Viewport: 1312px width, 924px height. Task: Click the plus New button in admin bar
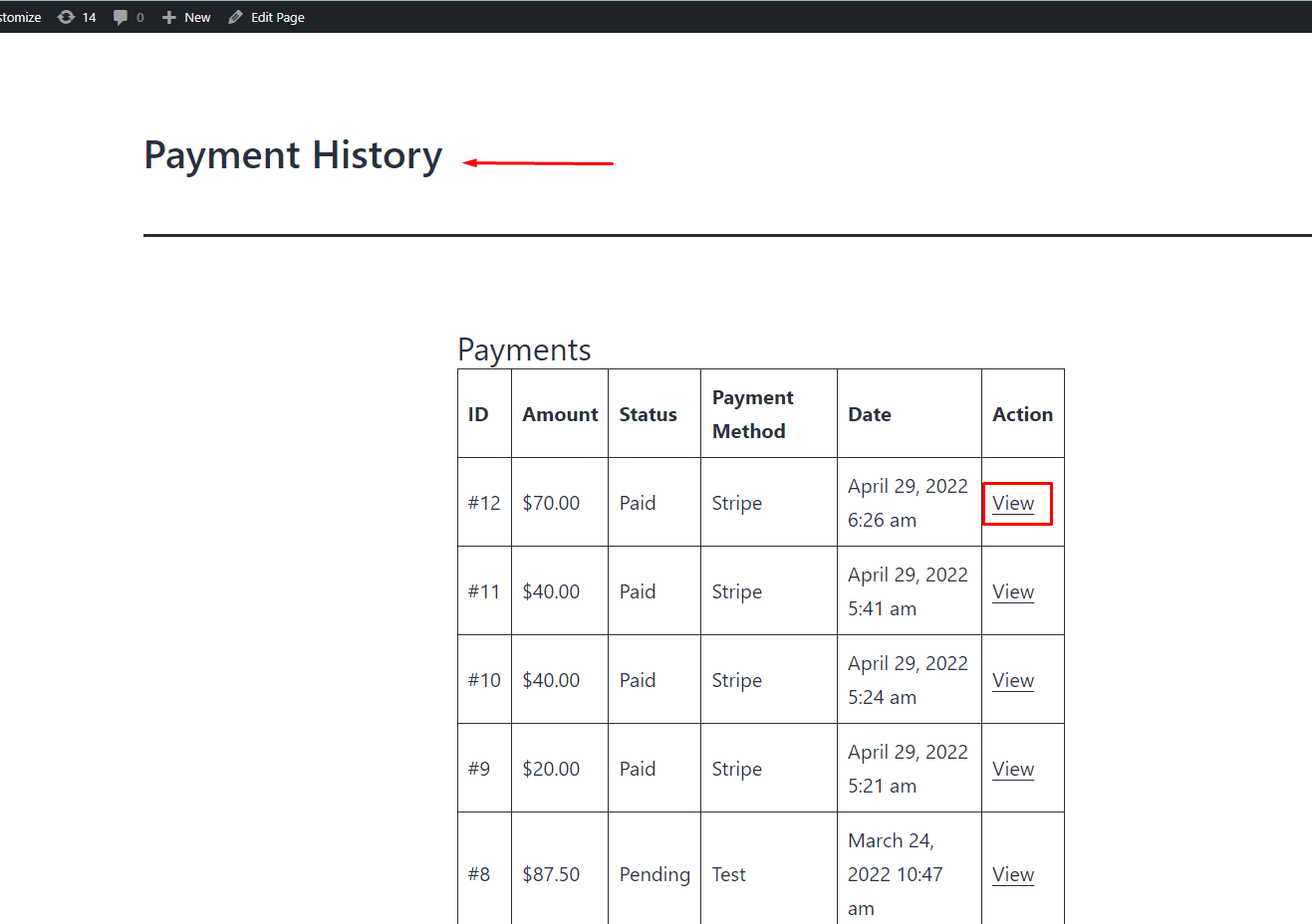click(x=186, y=17)
